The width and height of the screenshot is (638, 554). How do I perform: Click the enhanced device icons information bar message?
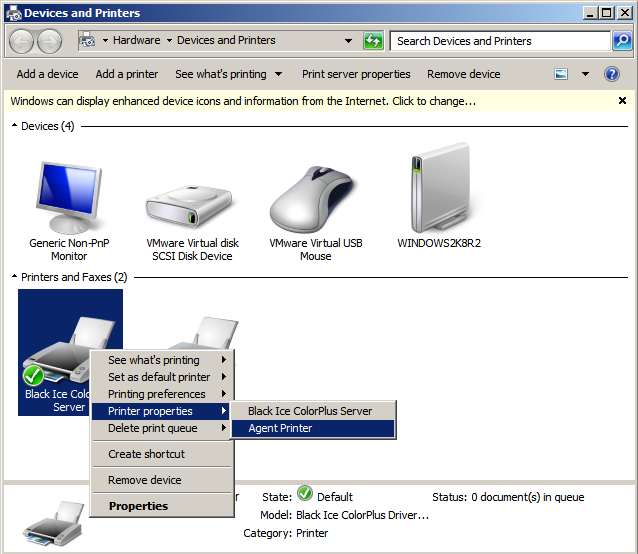pyautogui.click(x=243, y=101)
